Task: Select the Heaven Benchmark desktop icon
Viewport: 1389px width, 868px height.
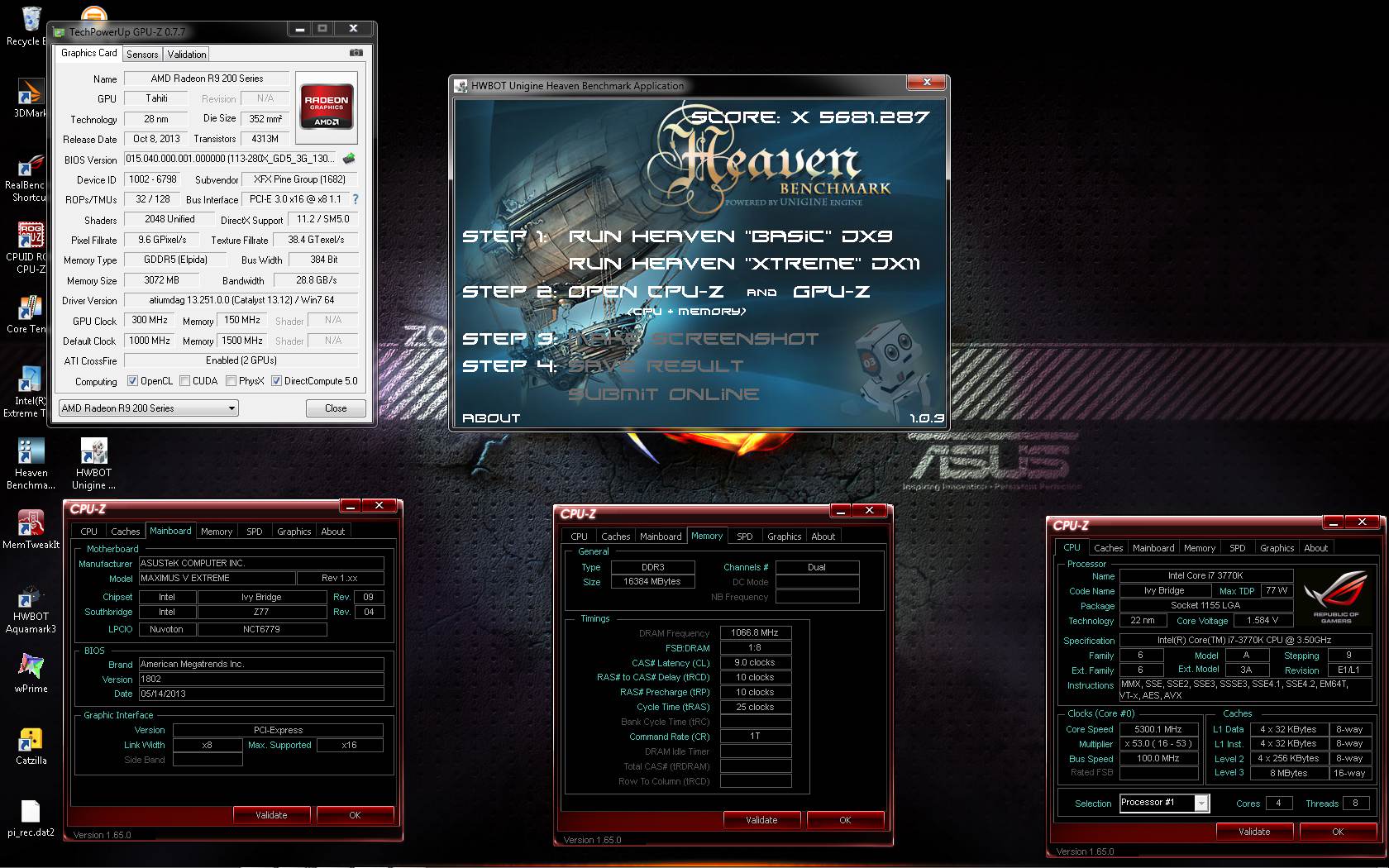Action: 31,463
